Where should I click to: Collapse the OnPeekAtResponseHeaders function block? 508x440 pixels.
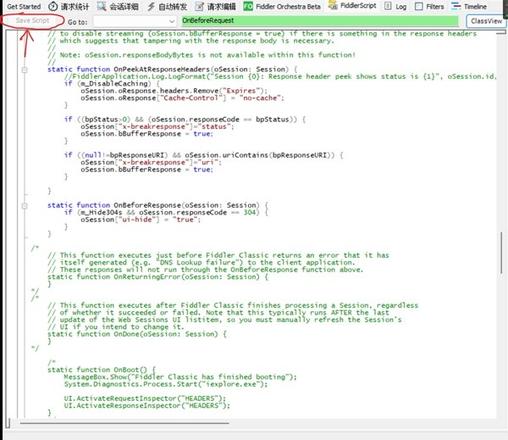[24, 70]
